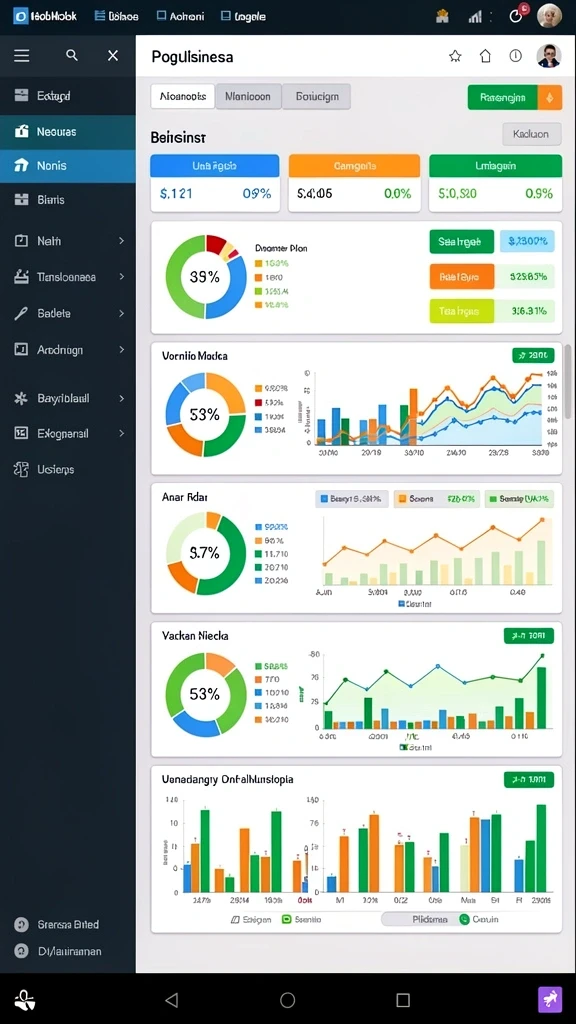Click the info circle icon in header
Screen dimensions: 576x1024
(516, 56)
